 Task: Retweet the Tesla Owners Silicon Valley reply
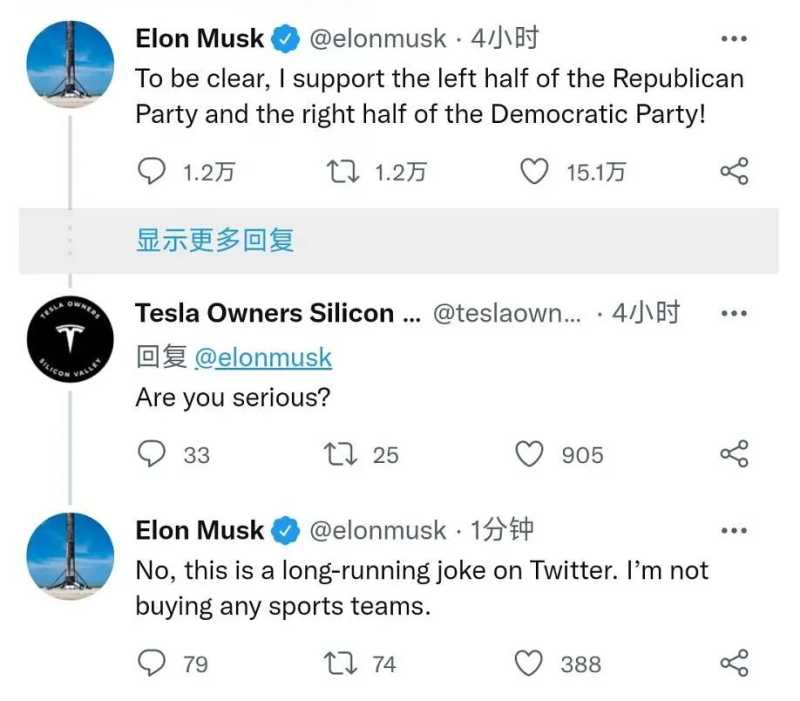point(343,455)
